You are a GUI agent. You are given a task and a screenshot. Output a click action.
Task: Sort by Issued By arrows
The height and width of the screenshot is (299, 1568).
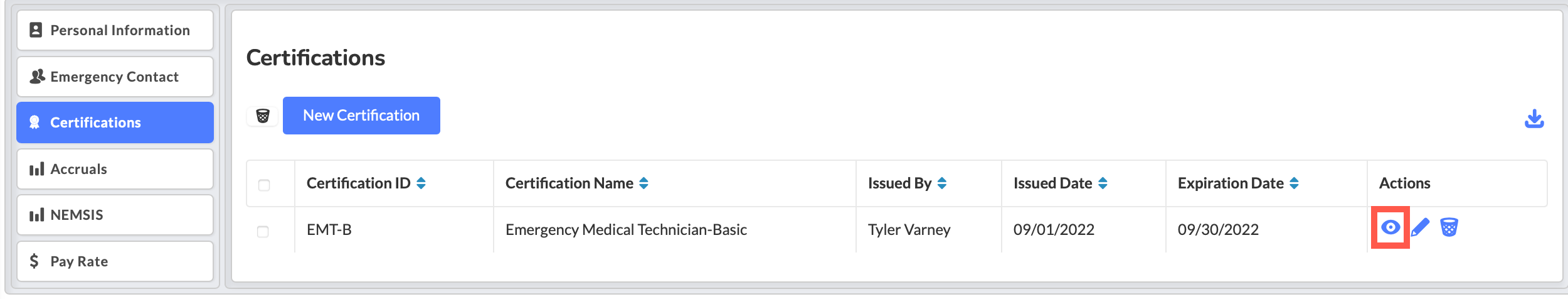[941, 183]
